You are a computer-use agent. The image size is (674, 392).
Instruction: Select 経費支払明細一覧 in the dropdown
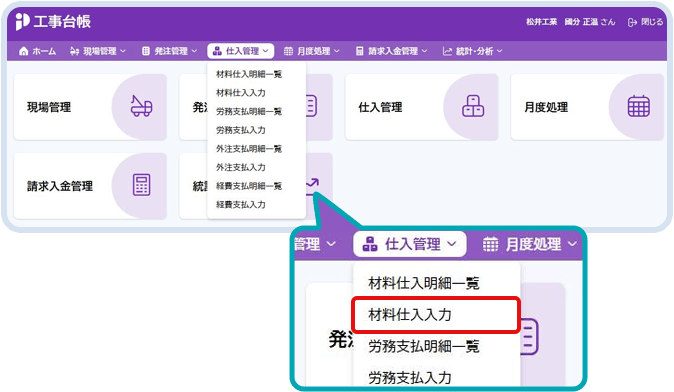coord(249,186)
